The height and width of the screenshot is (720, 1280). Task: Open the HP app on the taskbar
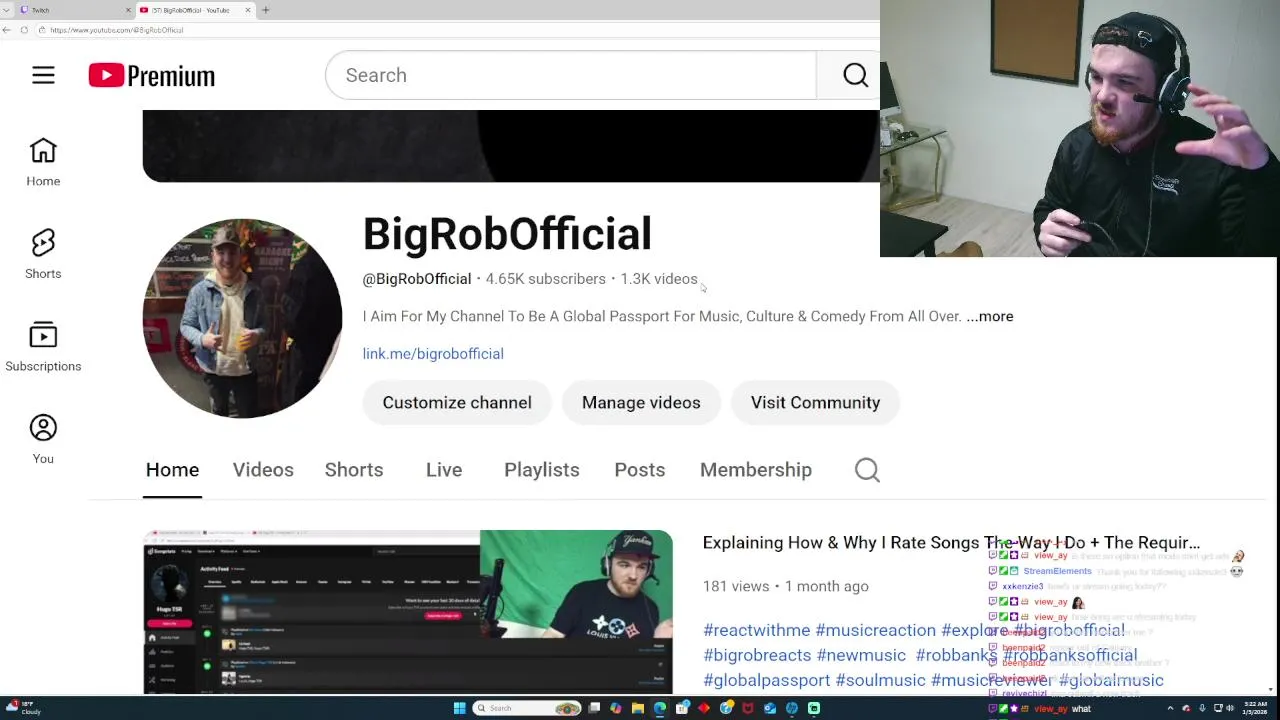792,708
